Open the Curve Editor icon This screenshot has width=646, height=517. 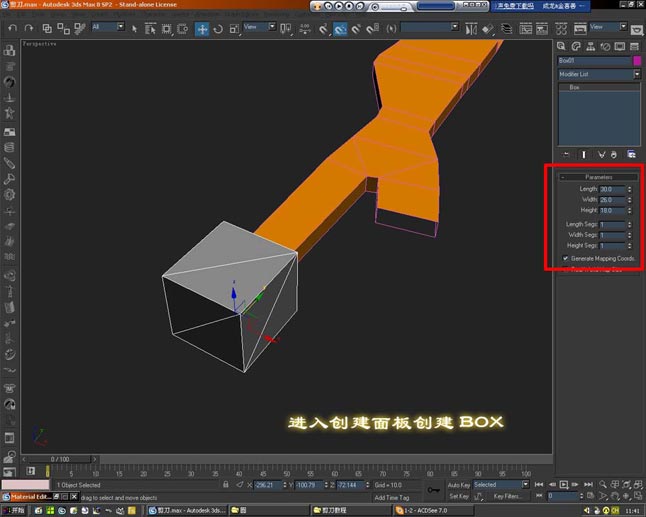tap(525, 29)
